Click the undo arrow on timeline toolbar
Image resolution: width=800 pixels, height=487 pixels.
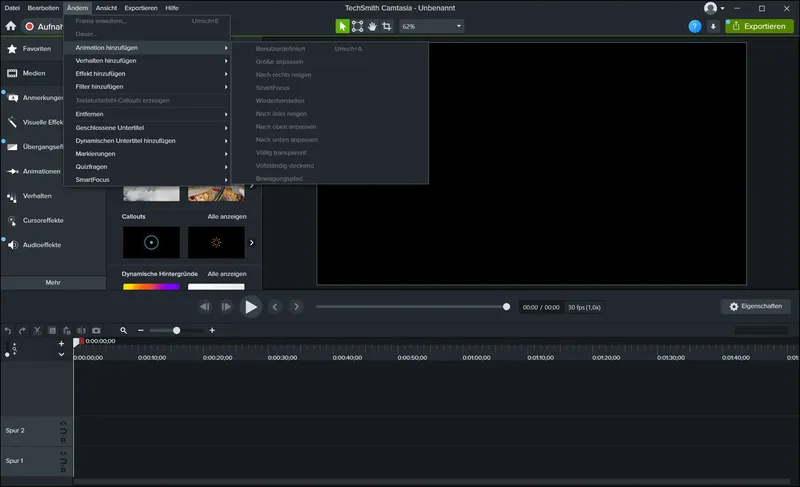click(x=8, y=330)
